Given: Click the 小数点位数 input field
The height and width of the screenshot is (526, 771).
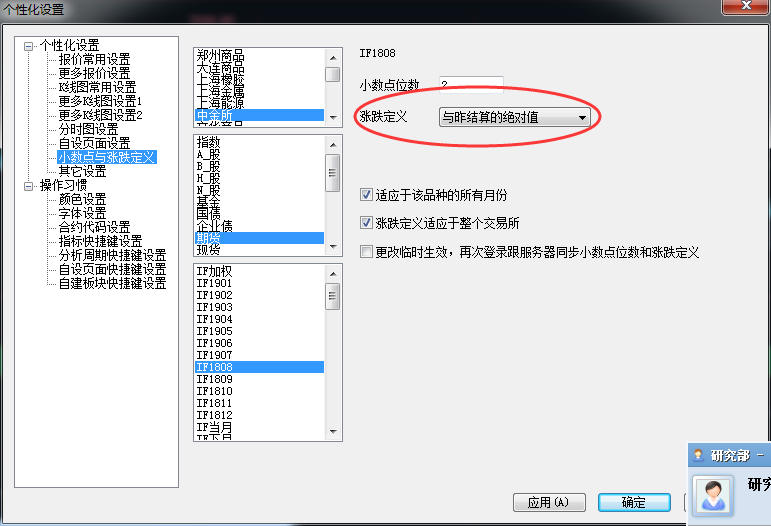Looking at the screenshot, I should [471, 85].
